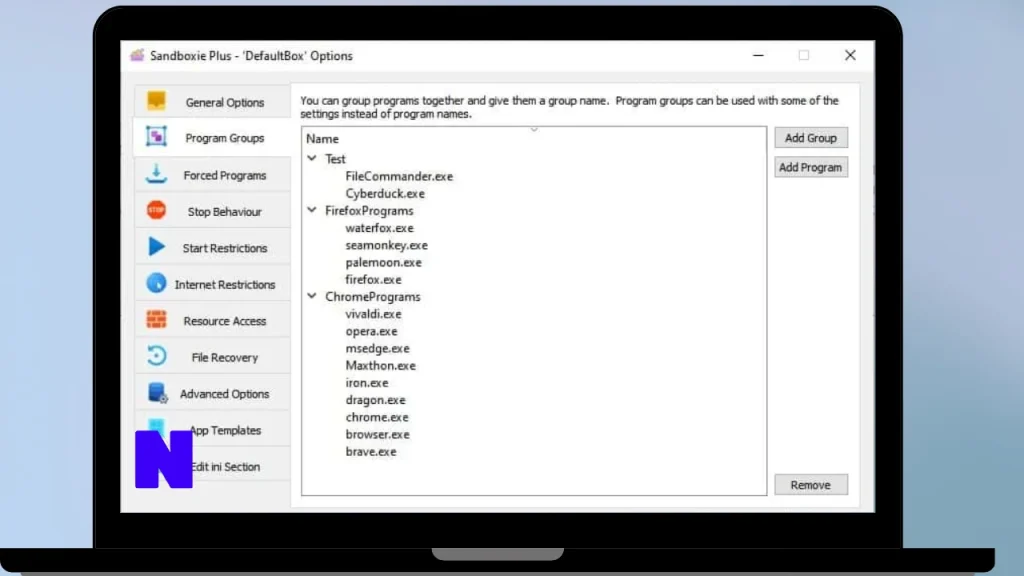The width and height of the screenshot is (1024, 576).
Task: Switch to the Program Groups tab
Action: click(212, 138)
